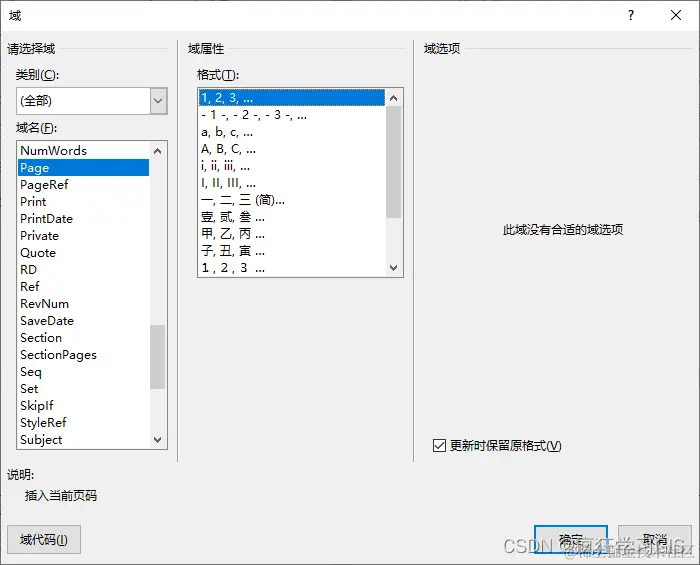This screenshot has height=565, width=700.
Task: Confirm with the 确定 button
Action: click(571, 540)
